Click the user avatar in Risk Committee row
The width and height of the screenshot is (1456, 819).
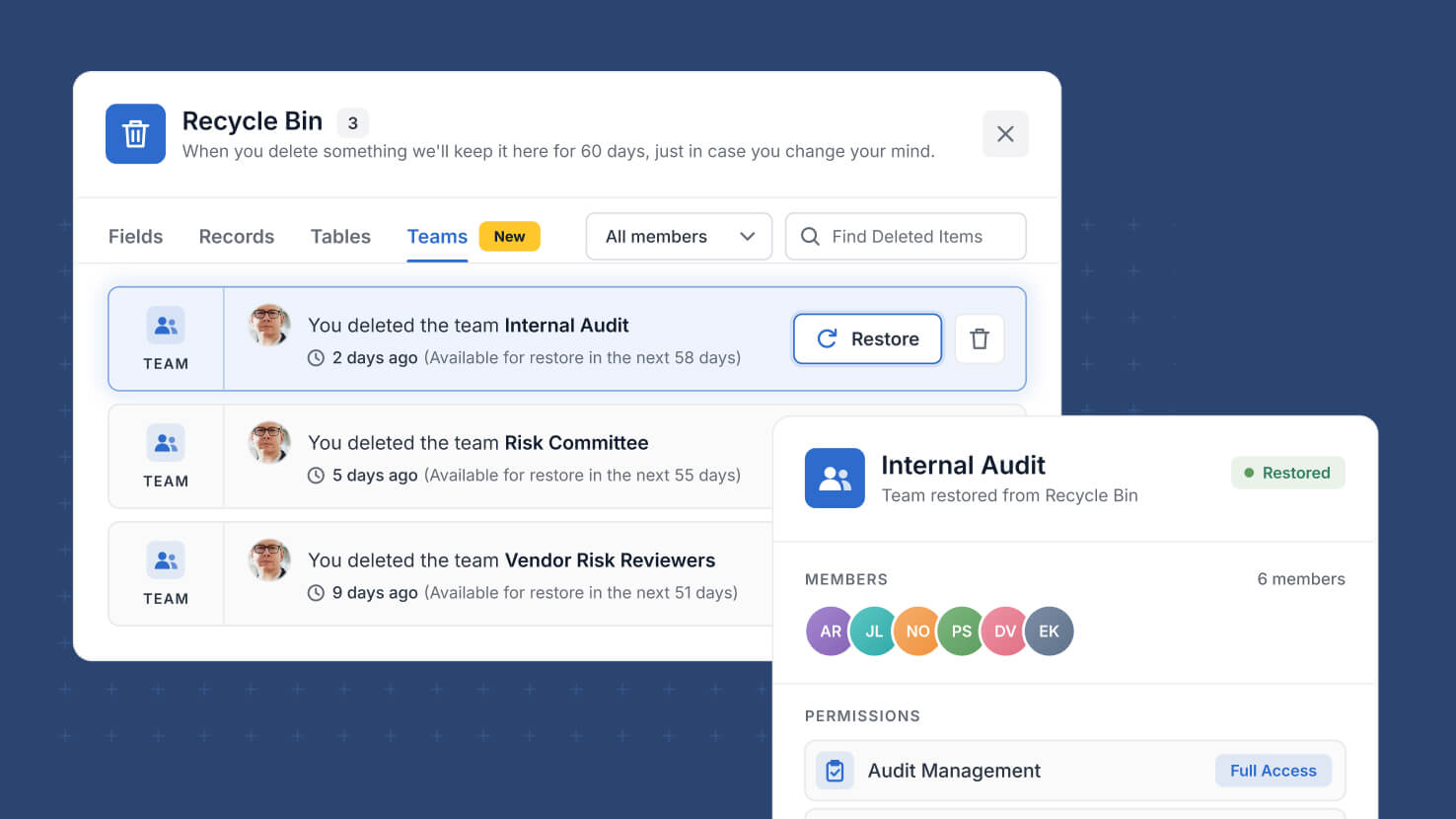coord(269,442)
